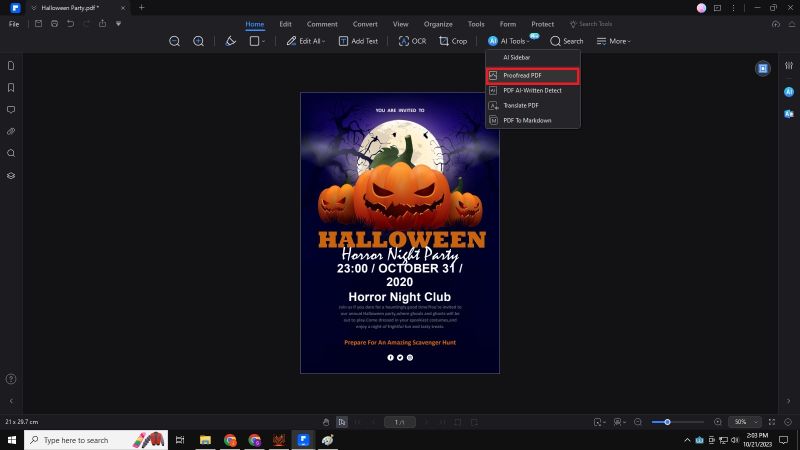Open a new tab with the plus button

pyautogui.click(x=142, y=8)
